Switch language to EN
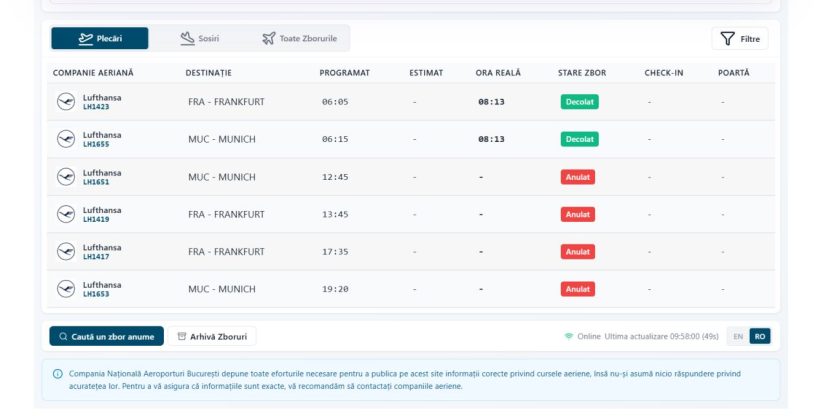Viewport: 826px width, 420px height. pos(738,337)
